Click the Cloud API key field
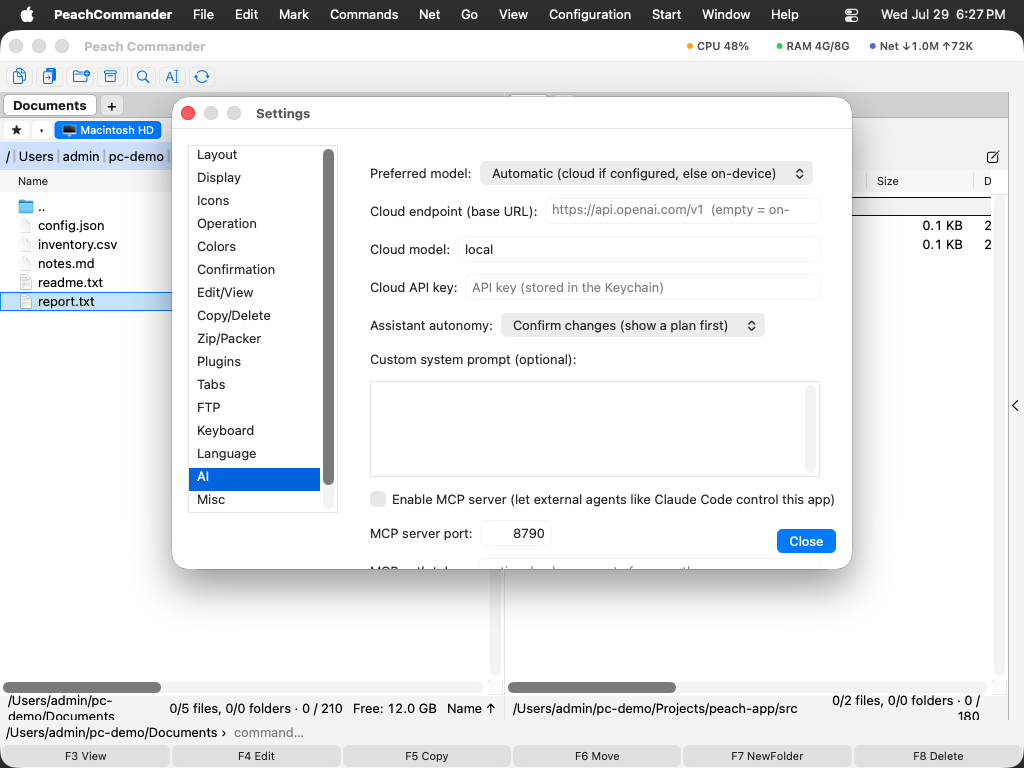This screenshot has height=768, width=1024. pyautogui.click(x=643, y=287)
